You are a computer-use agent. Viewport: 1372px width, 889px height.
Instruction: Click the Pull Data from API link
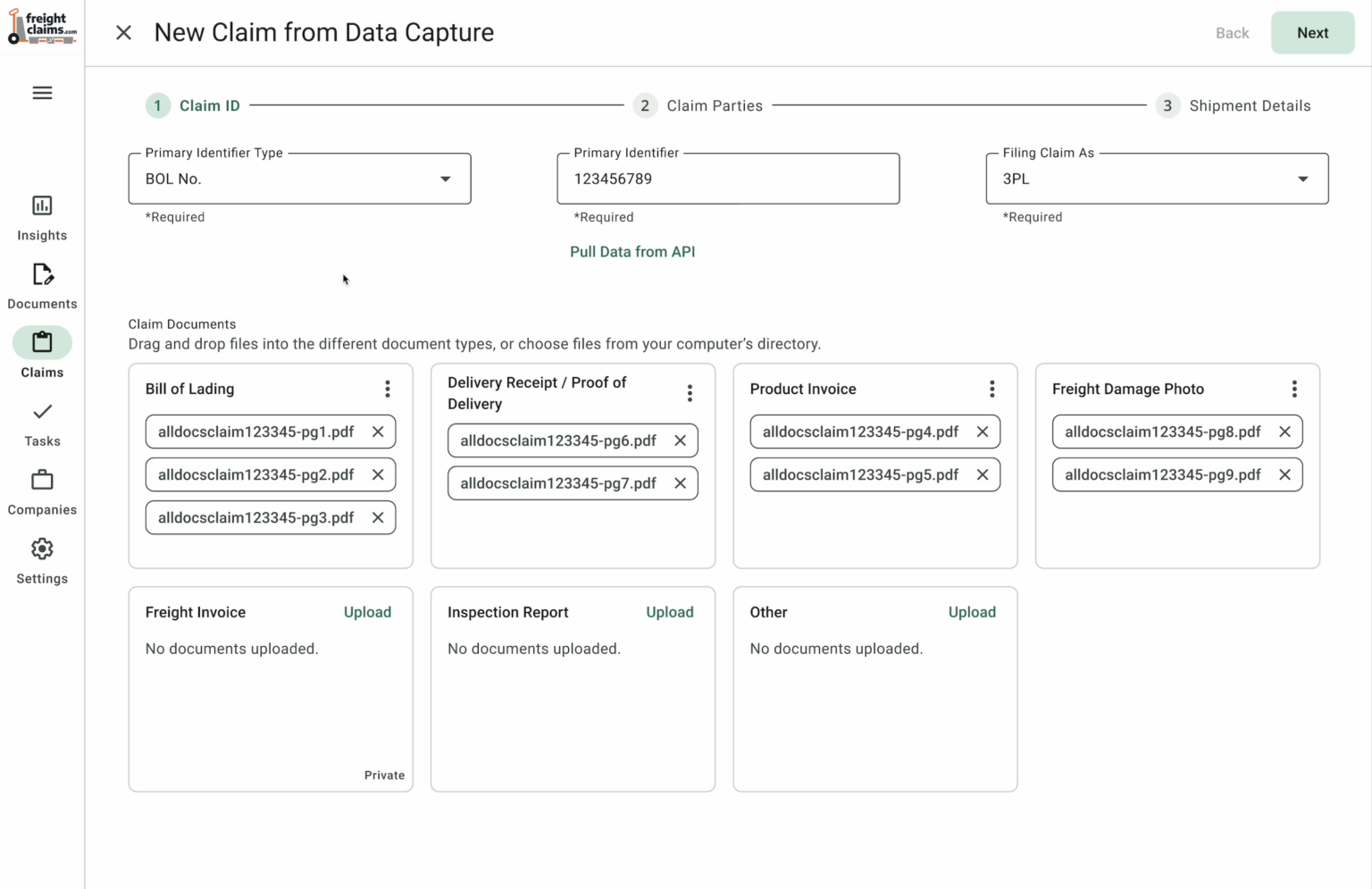click(632, 252)
